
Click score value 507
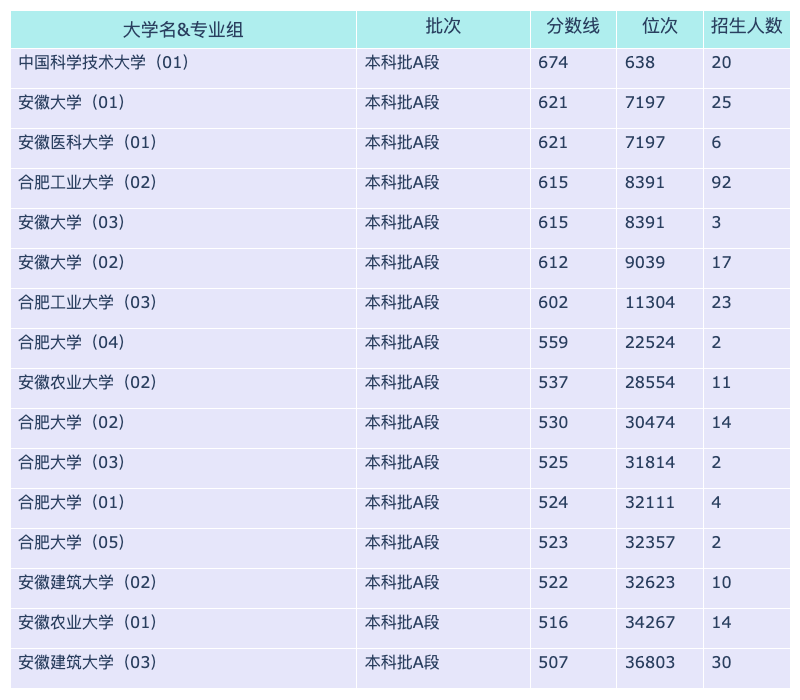pos(553,662)
